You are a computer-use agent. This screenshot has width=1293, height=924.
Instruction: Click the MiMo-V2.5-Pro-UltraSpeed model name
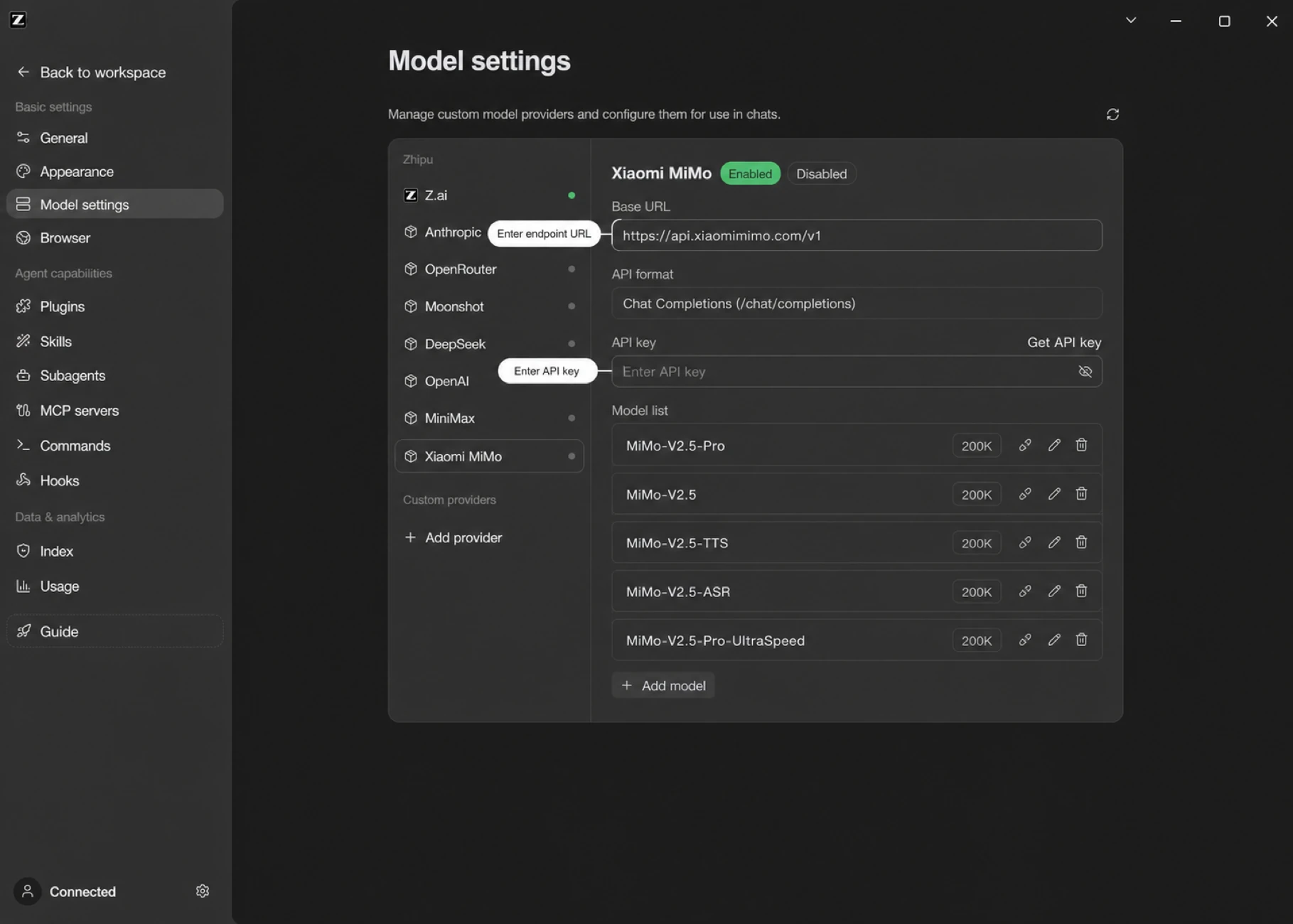pyautogui.click(x=715, y=640)
